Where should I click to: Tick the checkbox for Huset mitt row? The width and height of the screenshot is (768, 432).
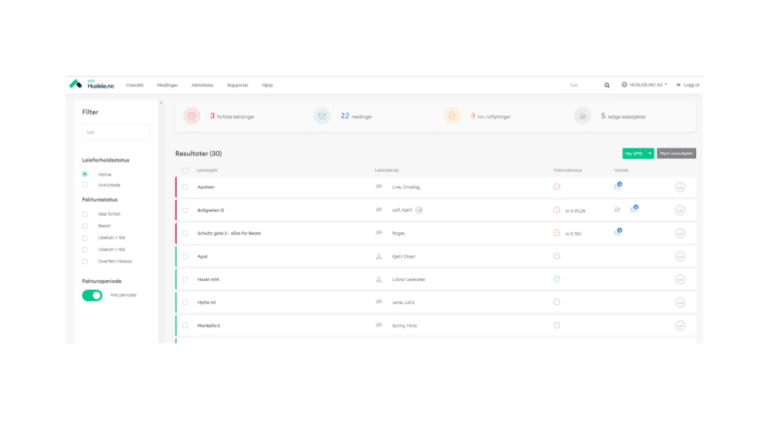pyautogui.click(x=185, y=279)
